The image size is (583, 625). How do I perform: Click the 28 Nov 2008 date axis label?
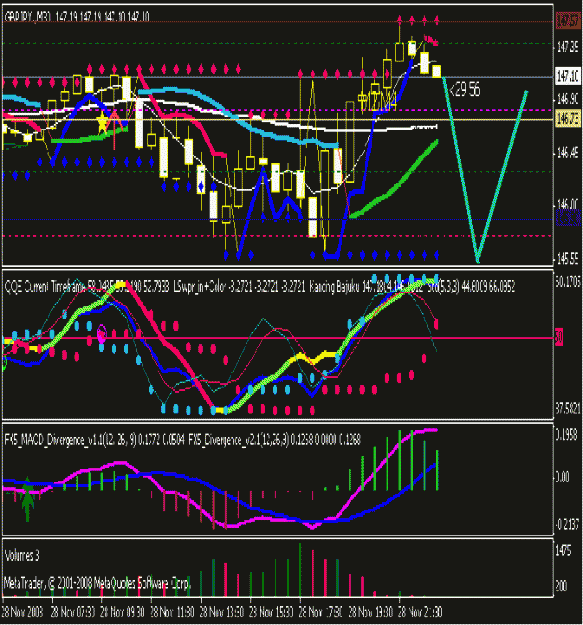pos(23,612)
